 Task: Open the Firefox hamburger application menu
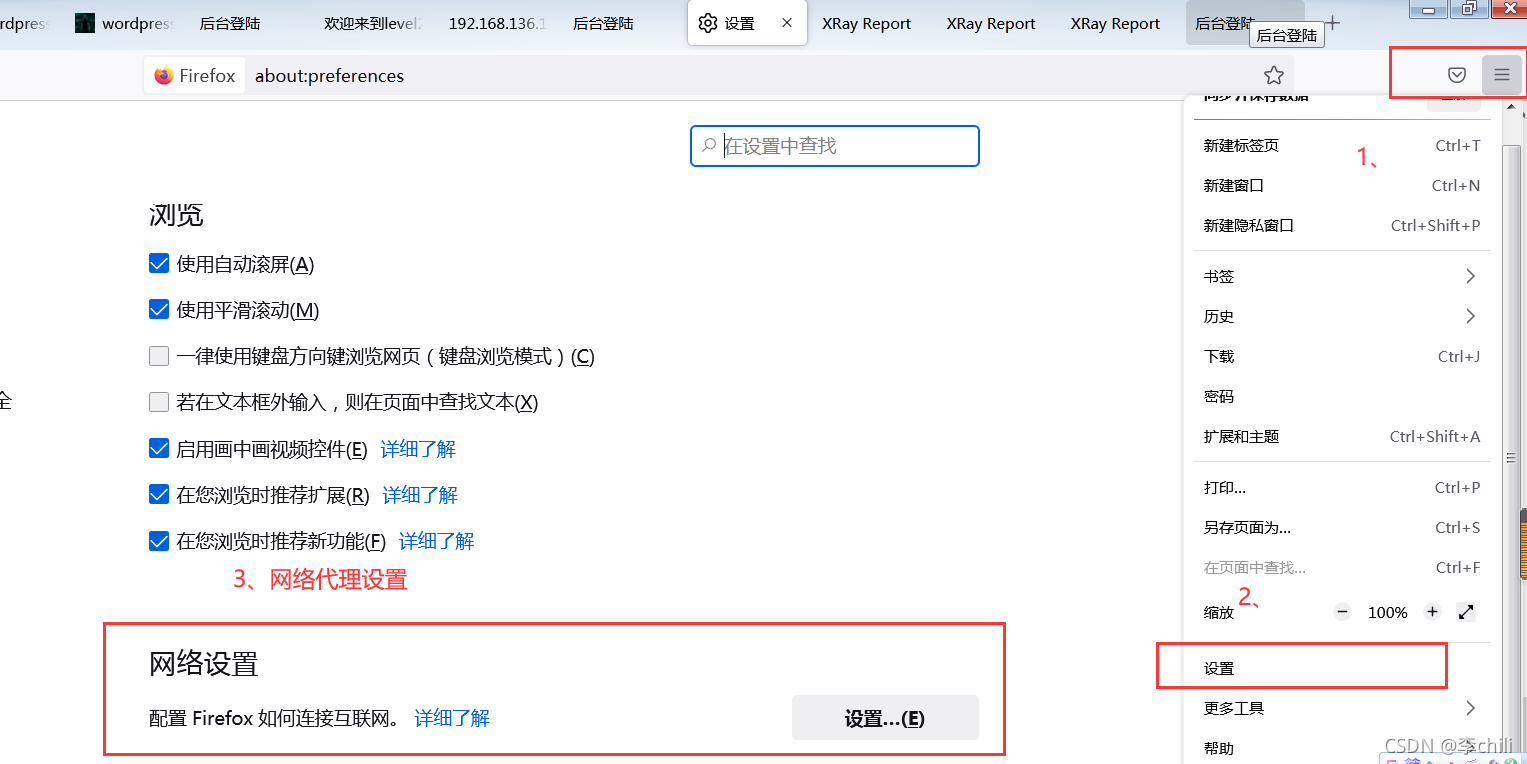pyautogui.click(x=1502, y=75)
